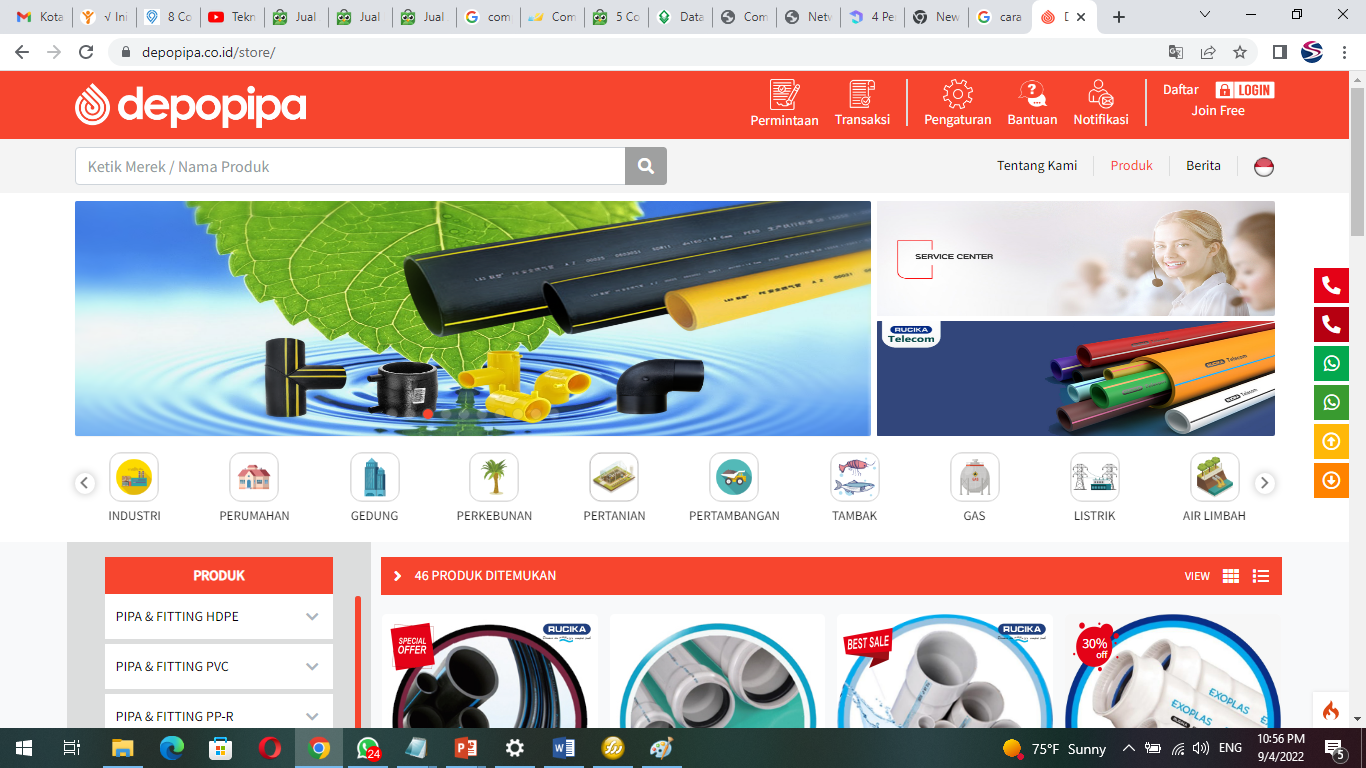The width and height of the screenshot is (1366, 768).
Task: Click the top red phone side button
Action: pos(1331,286)
